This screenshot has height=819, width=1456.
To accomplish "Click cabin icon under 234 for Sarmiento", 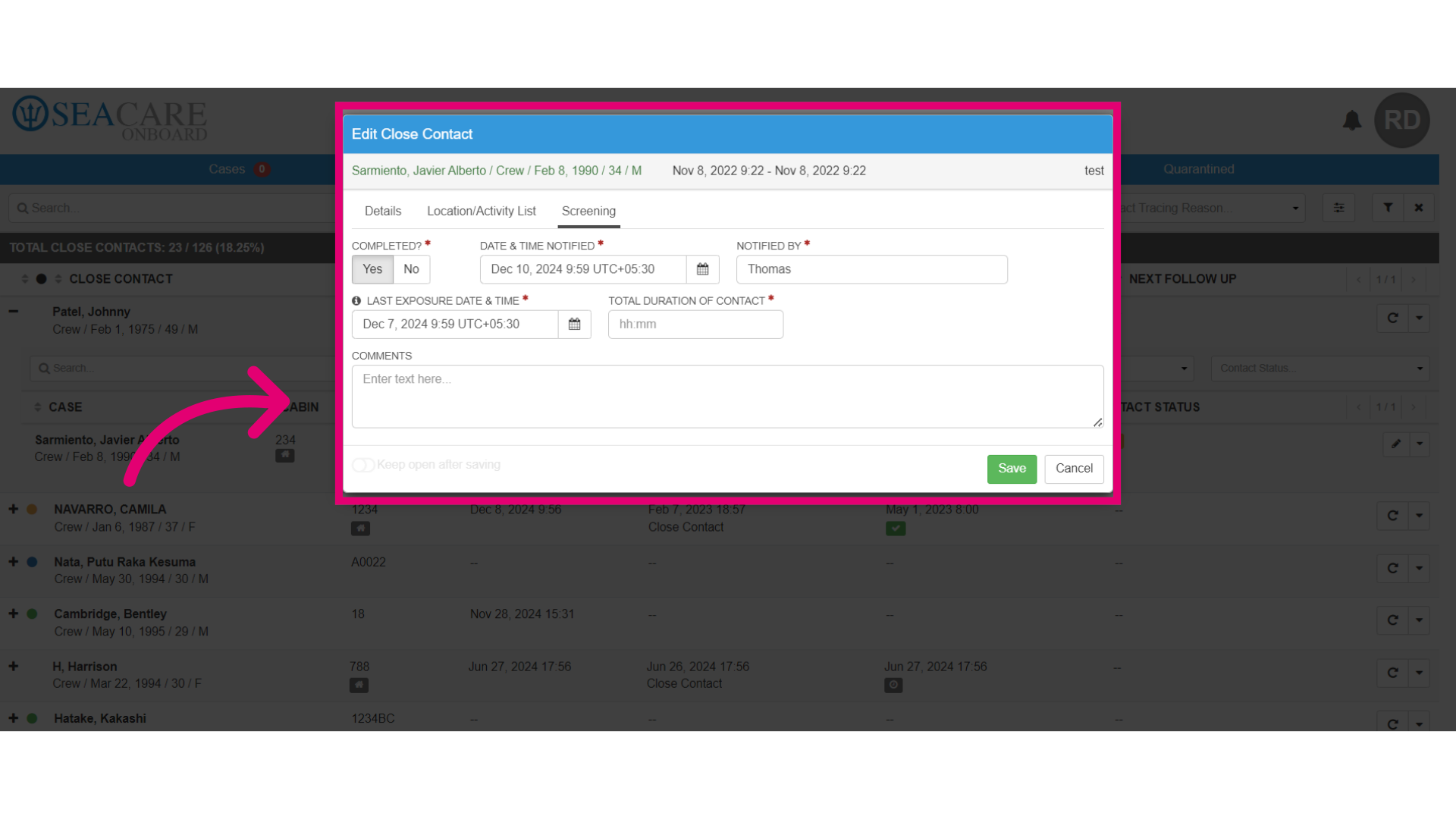I will [x=284, y=456].
